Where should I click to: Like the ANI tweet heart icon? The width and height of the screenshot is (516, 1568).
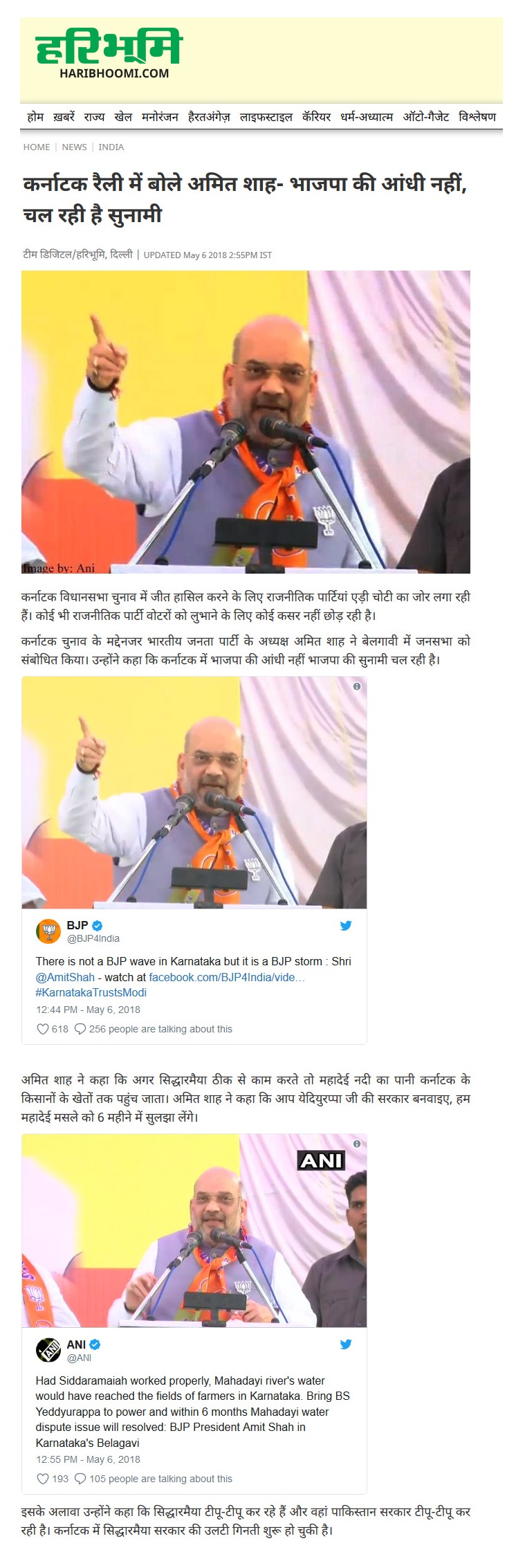click(x=43, y=1479)
